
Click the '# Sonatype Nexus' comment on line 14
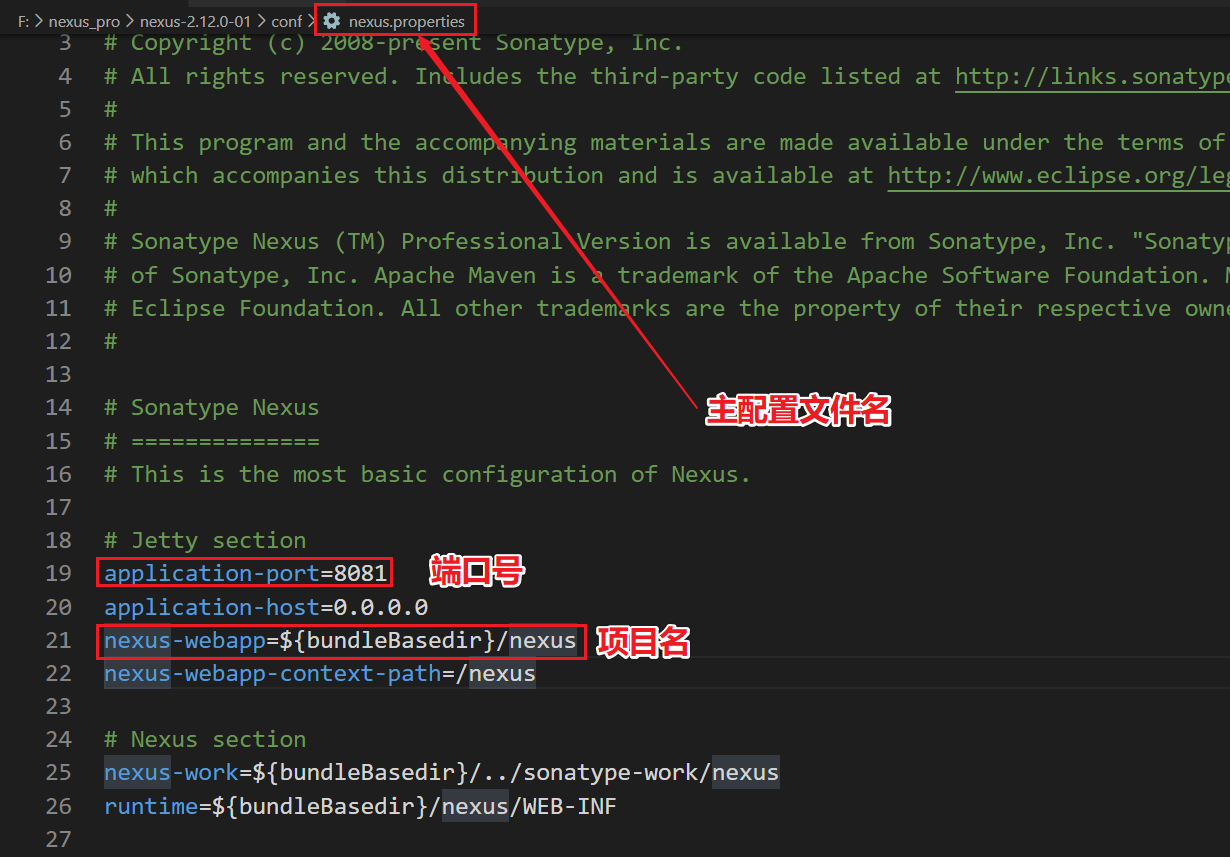pos(212,407)
